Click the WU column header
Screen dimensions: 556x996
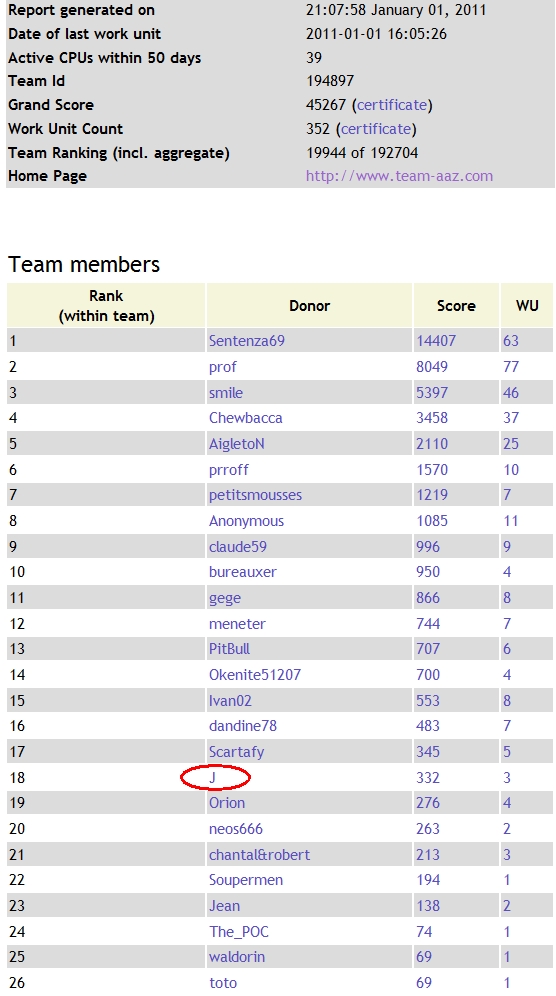pyautogui.click(x=527, y=306)
